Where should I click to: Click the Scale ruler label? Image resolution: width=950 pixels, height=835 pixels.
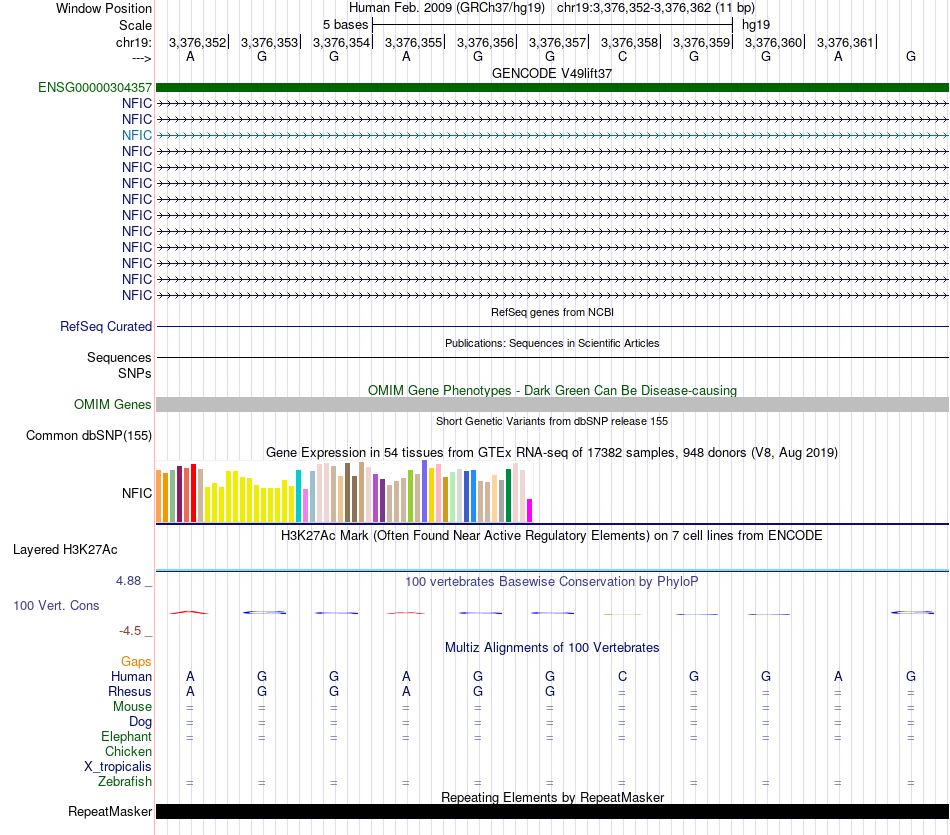[135, 25]
